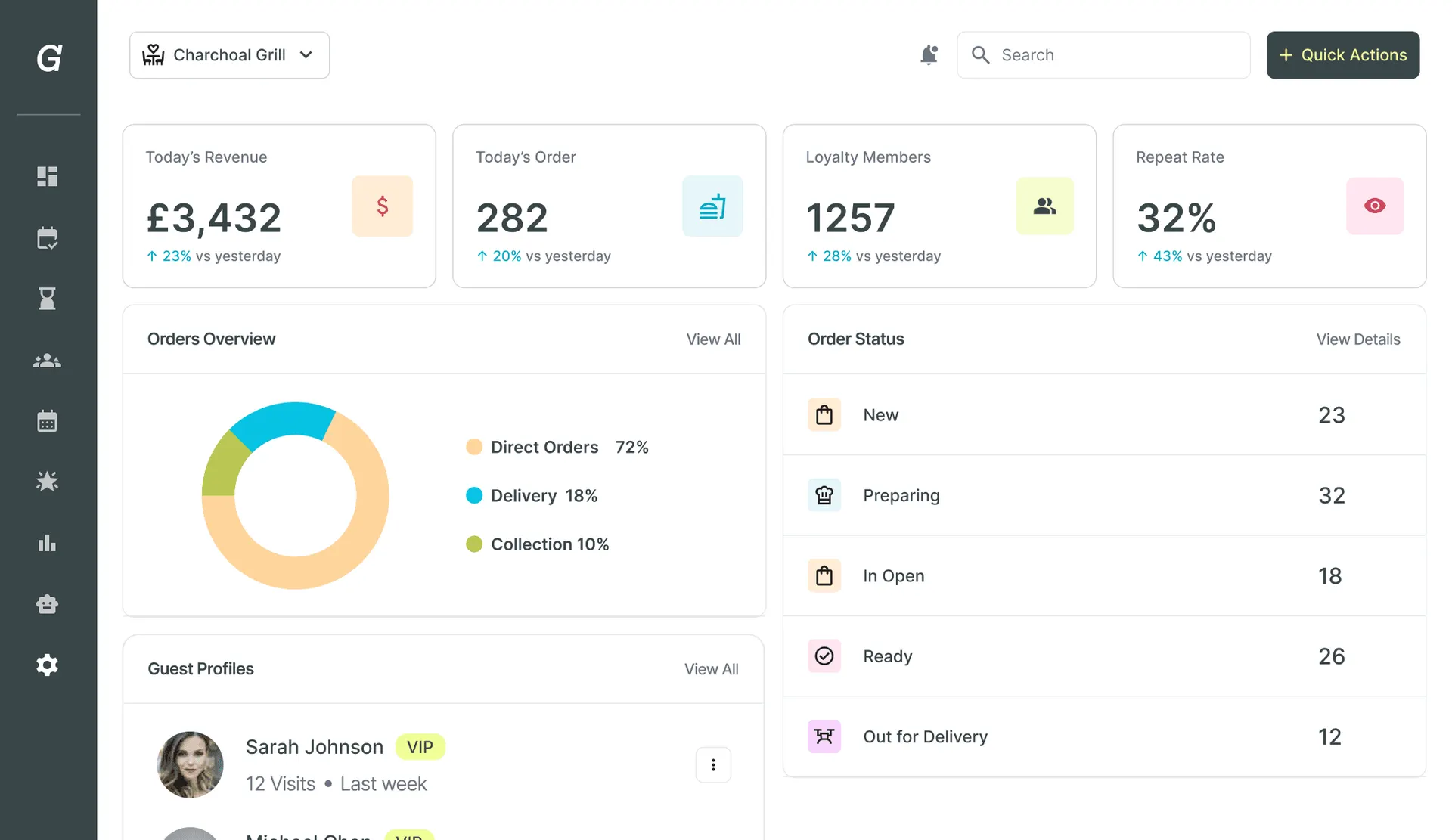
Task: Click the 32% repeat rate value
Action: (x=1177, y=218)
